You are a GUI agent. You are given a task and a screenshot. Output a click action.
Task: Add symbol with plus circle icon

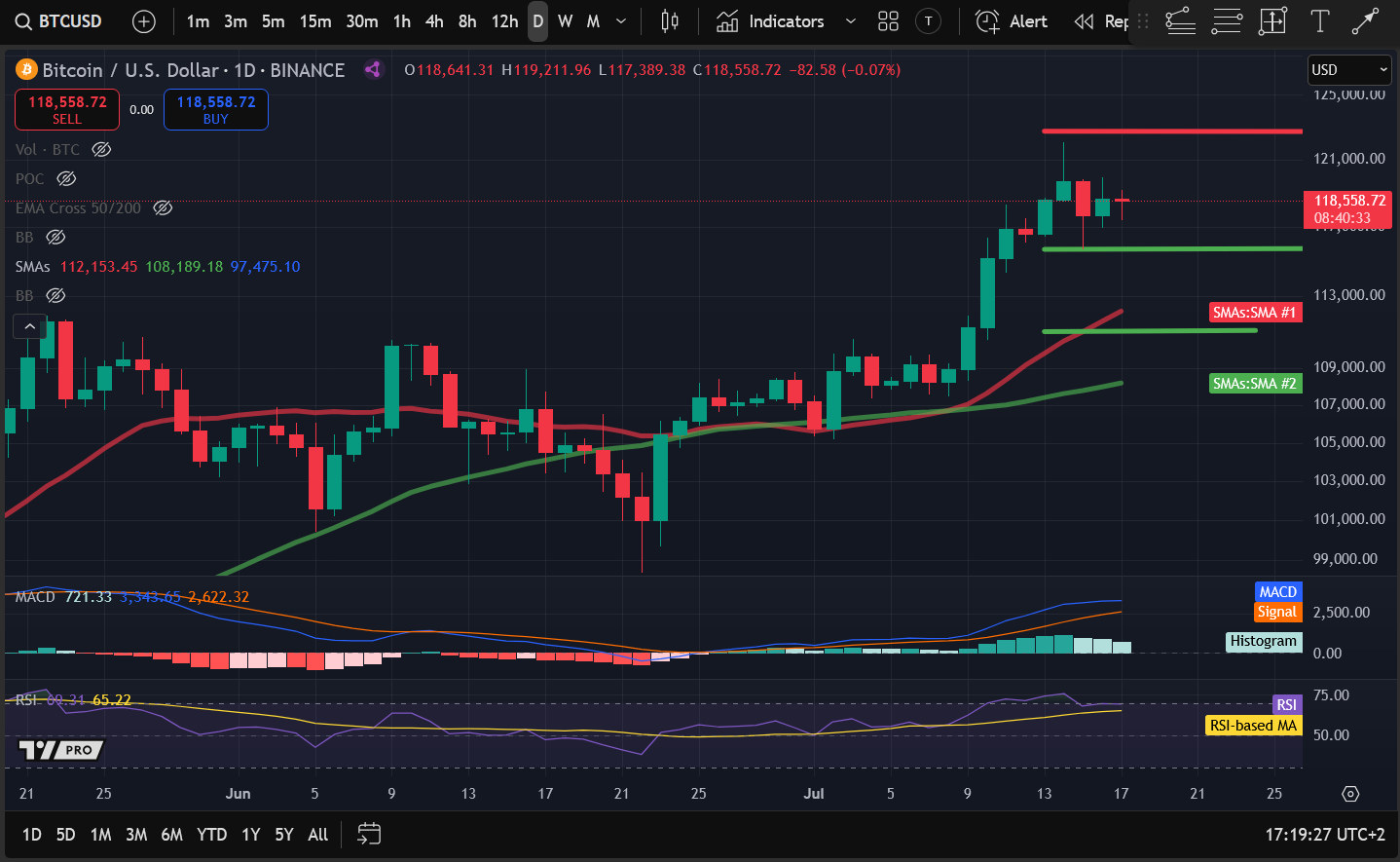click(143, 21)
